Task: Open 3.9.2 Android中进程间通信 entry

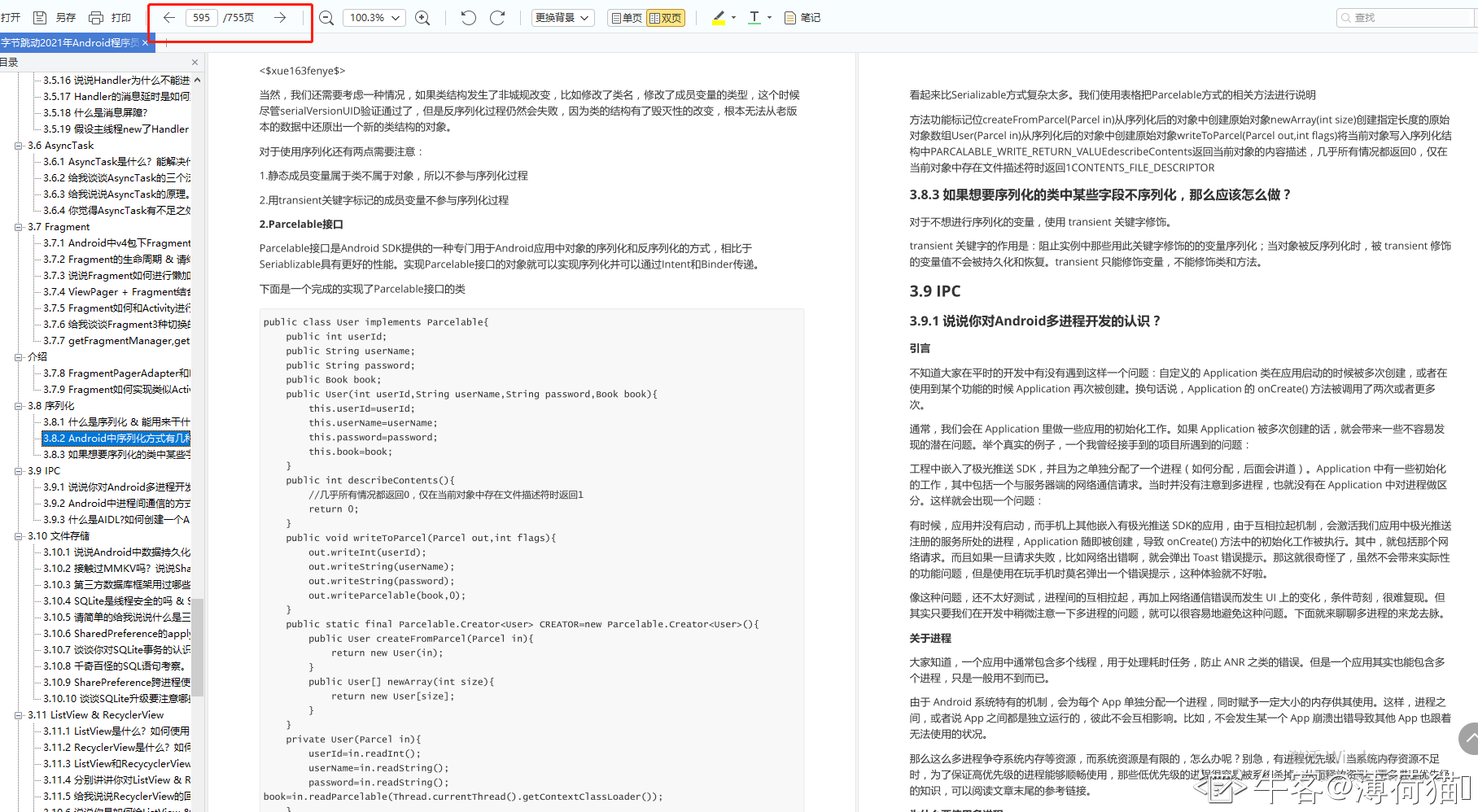Action: coord(116,504)
